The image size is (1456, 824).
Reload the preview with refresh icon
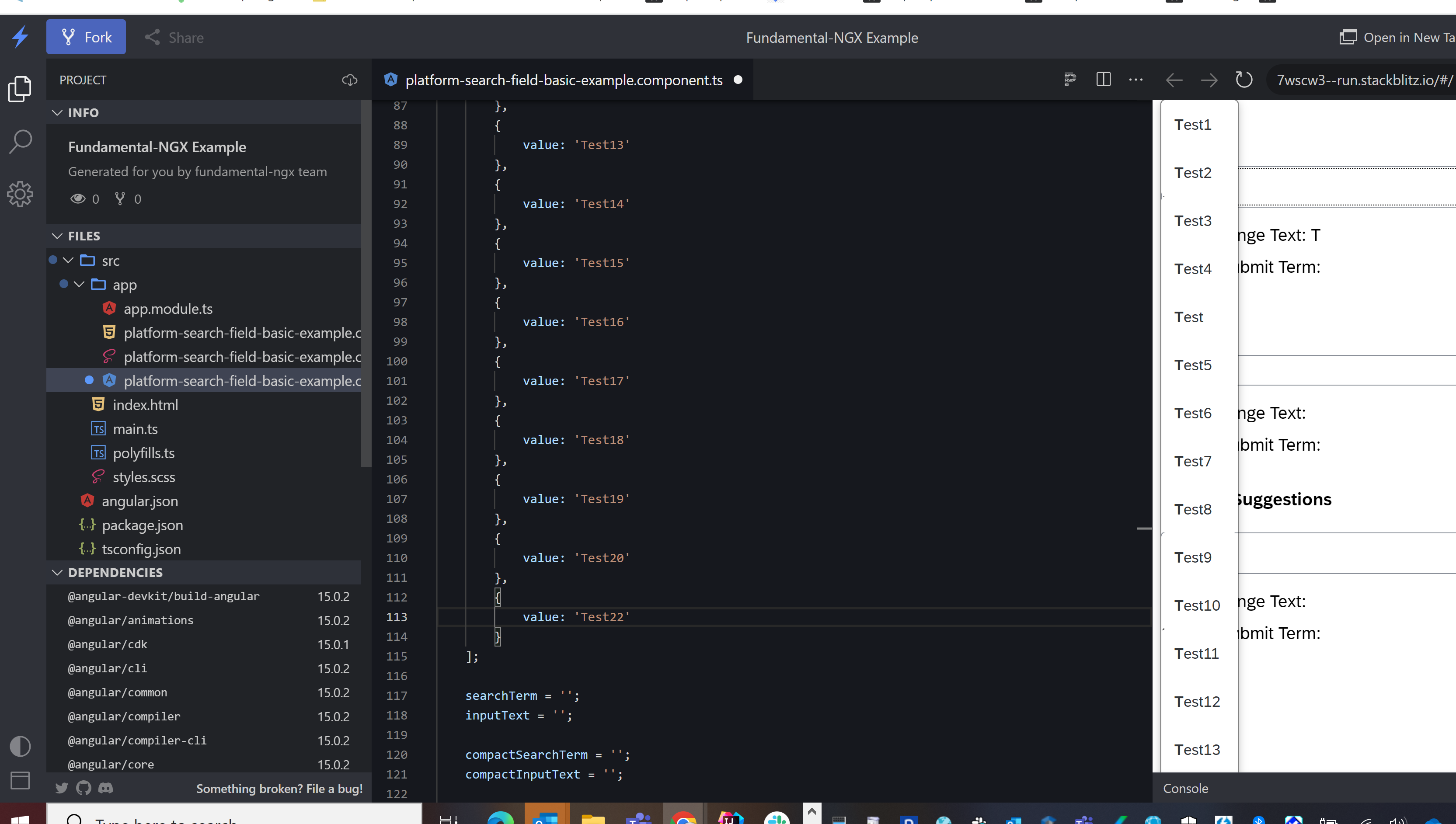[1244, 80]
